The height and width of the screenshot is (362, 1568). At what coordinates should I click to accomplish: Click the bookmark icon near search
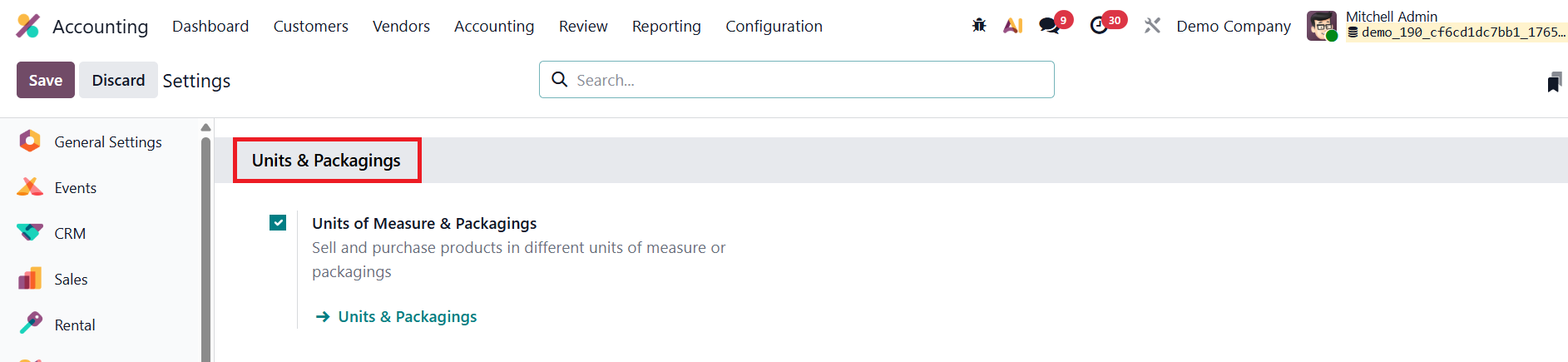[1554, 82]
